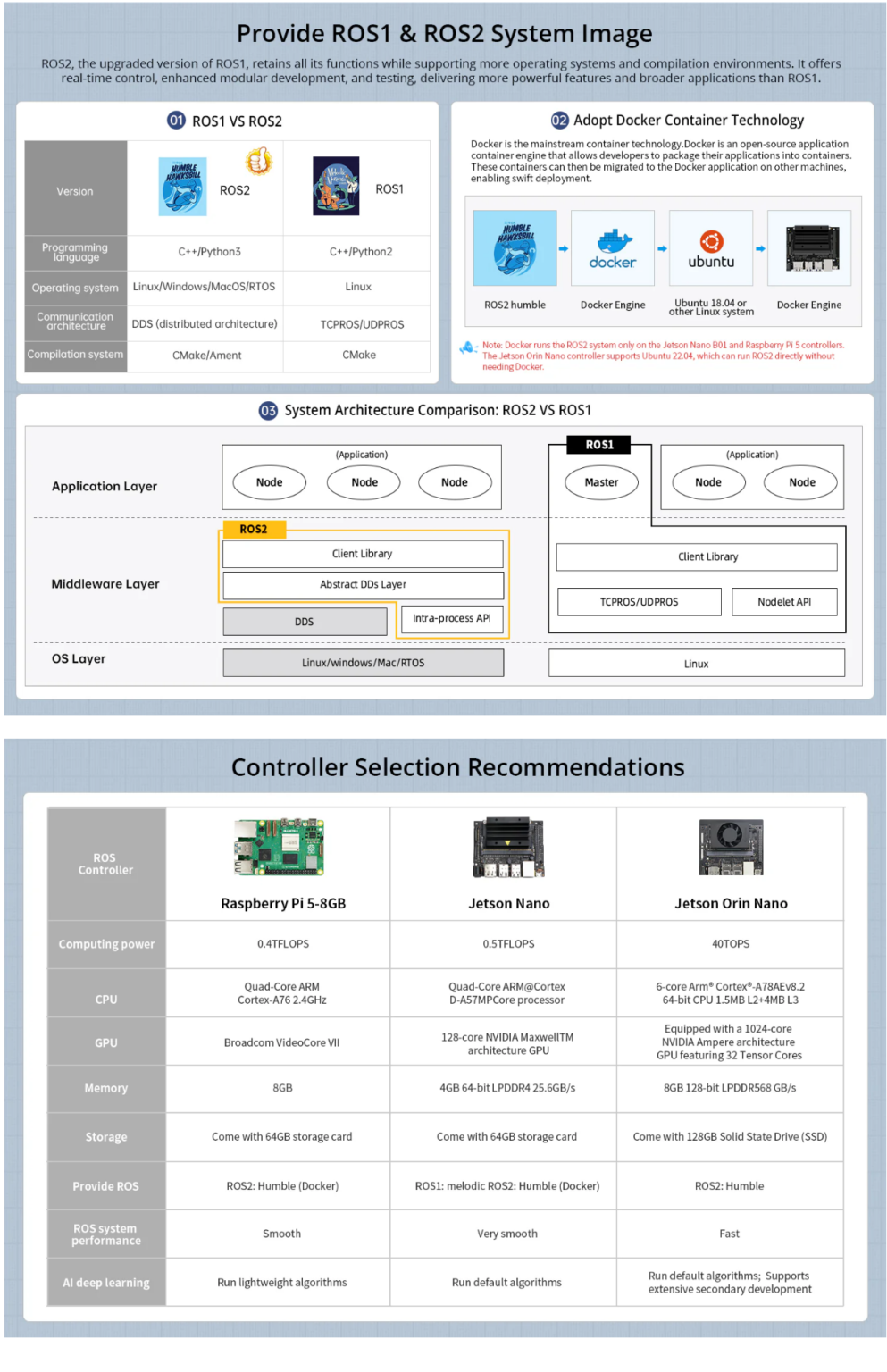Click the TCPROS/UDPROS box in the ROS1 diagram

point(639,602)
